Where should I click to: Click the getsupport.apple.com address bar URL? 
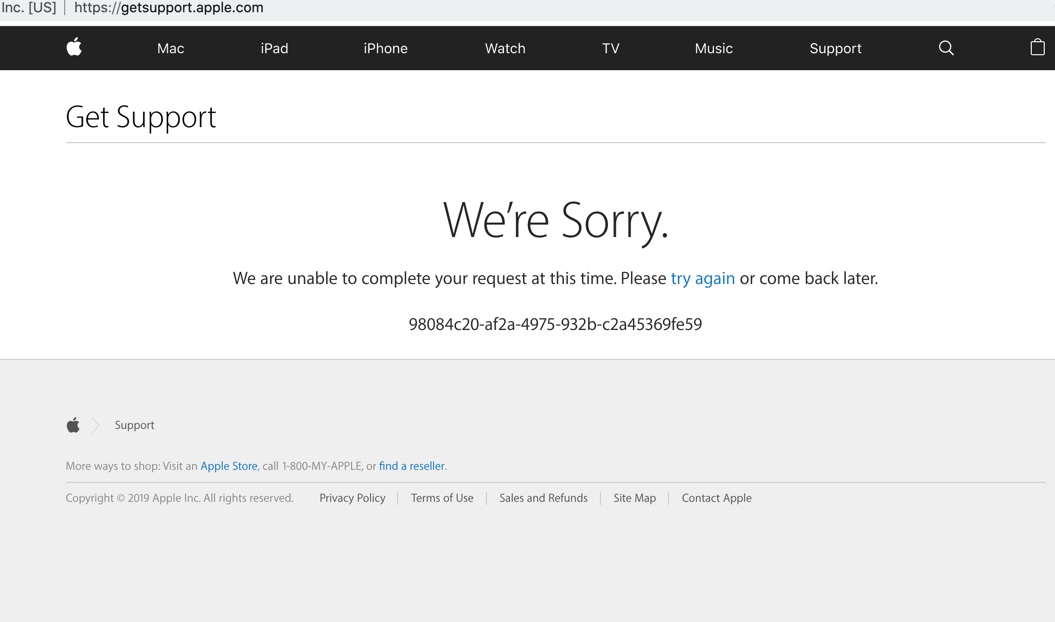click(x=168, y=8)
